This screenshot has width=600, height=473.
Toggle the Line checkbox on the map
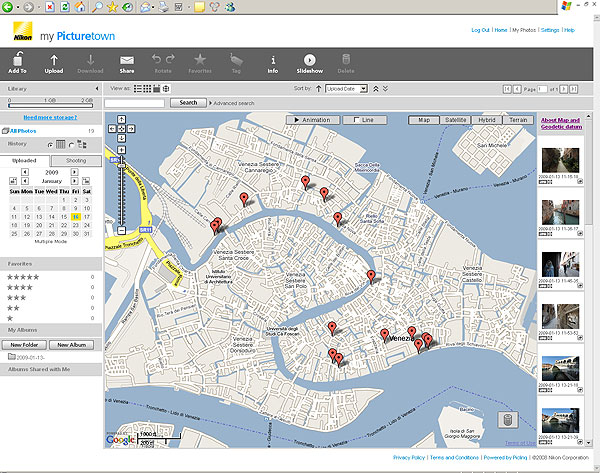(357, 120)
